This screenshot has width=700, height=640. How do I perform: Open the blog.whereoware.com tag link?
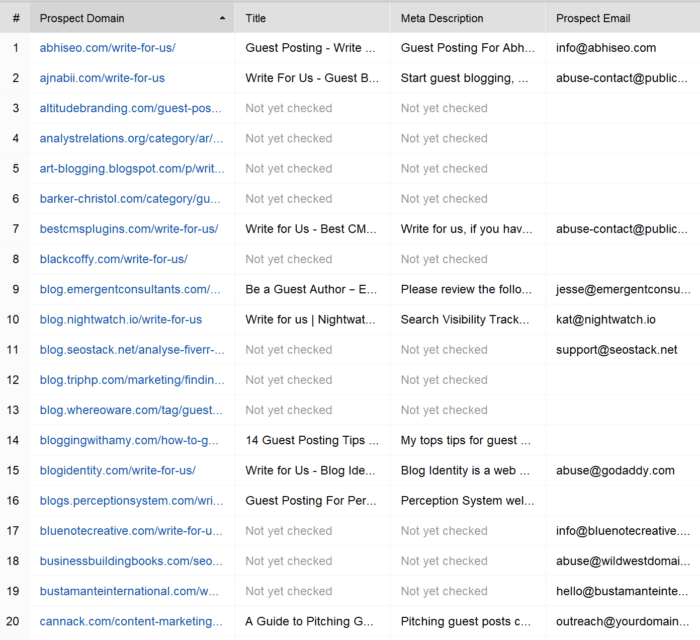(x=131, y=410)
